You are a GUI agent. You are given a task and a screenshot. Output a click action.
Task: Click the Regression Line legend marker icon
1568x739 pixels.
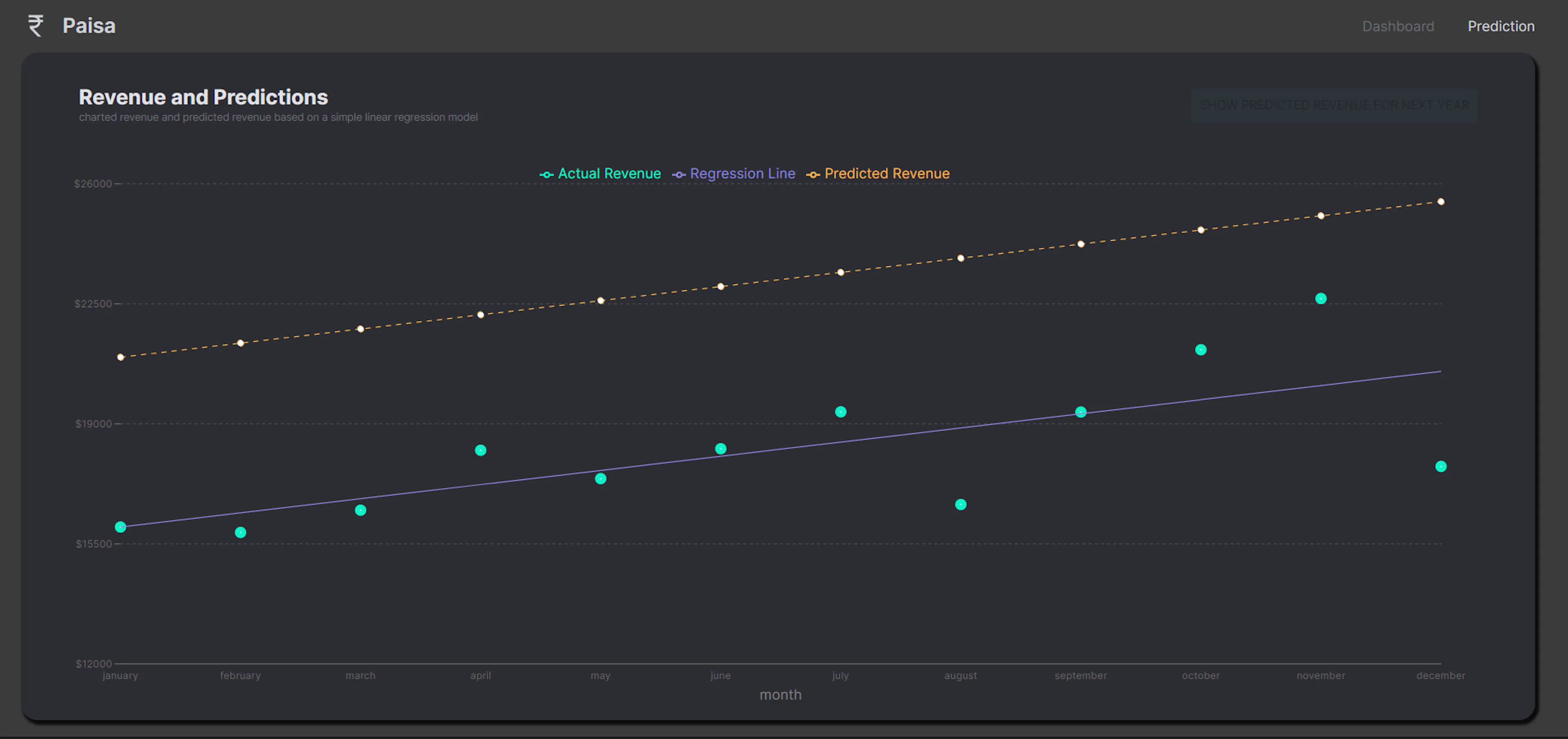pos(679,174)
